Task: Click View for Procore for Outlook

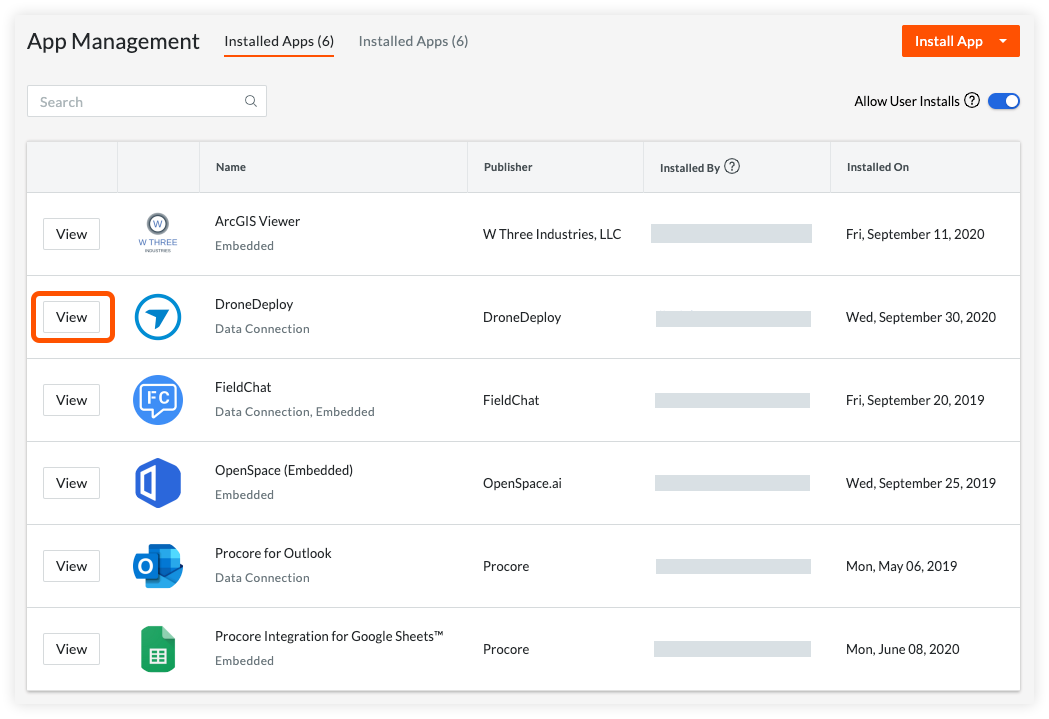Action: (71, 566)
